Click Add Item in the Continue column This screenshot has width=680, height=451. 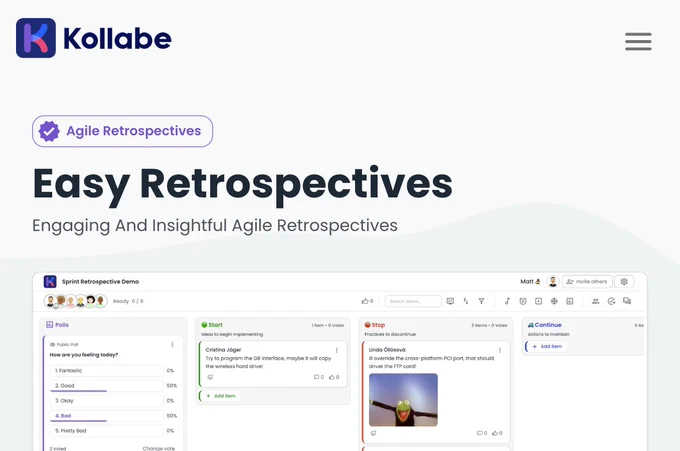click(x=547, y=346)
